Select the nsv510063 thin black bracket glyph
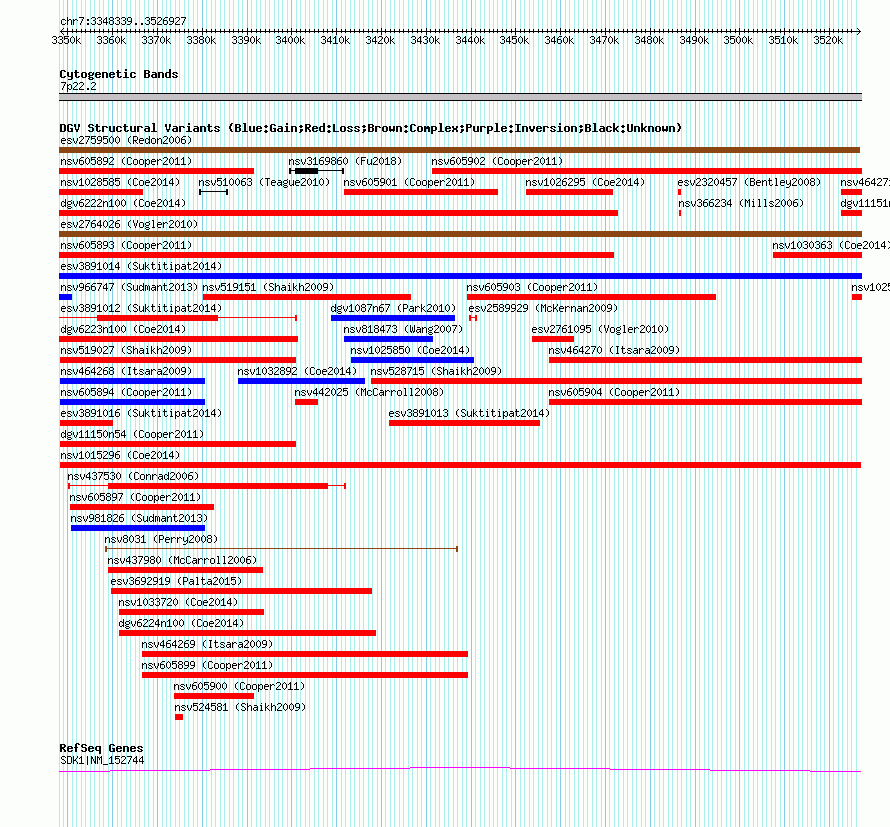The height and width of the screenshot is (827, 890). tap(213, 192)
